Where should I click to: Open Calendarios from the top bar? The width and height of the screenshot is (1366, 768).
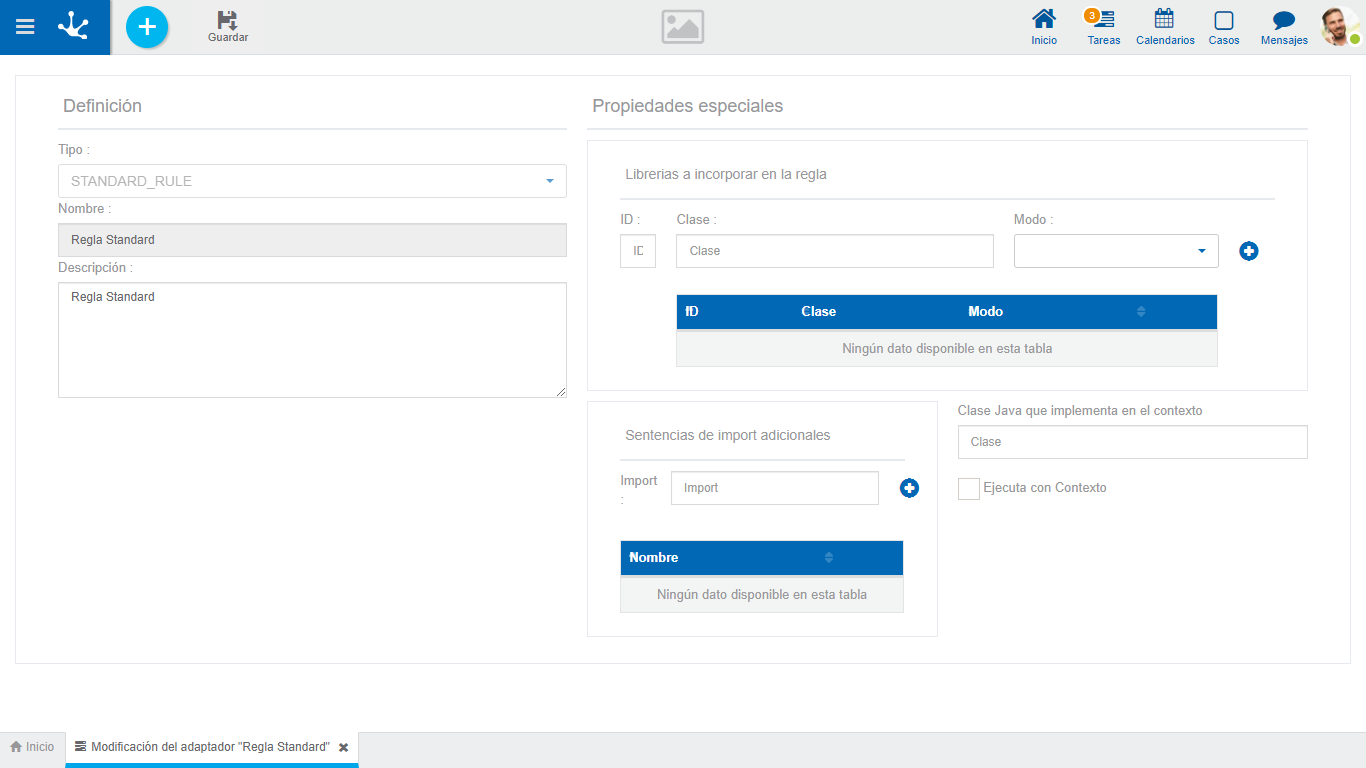1165,27
